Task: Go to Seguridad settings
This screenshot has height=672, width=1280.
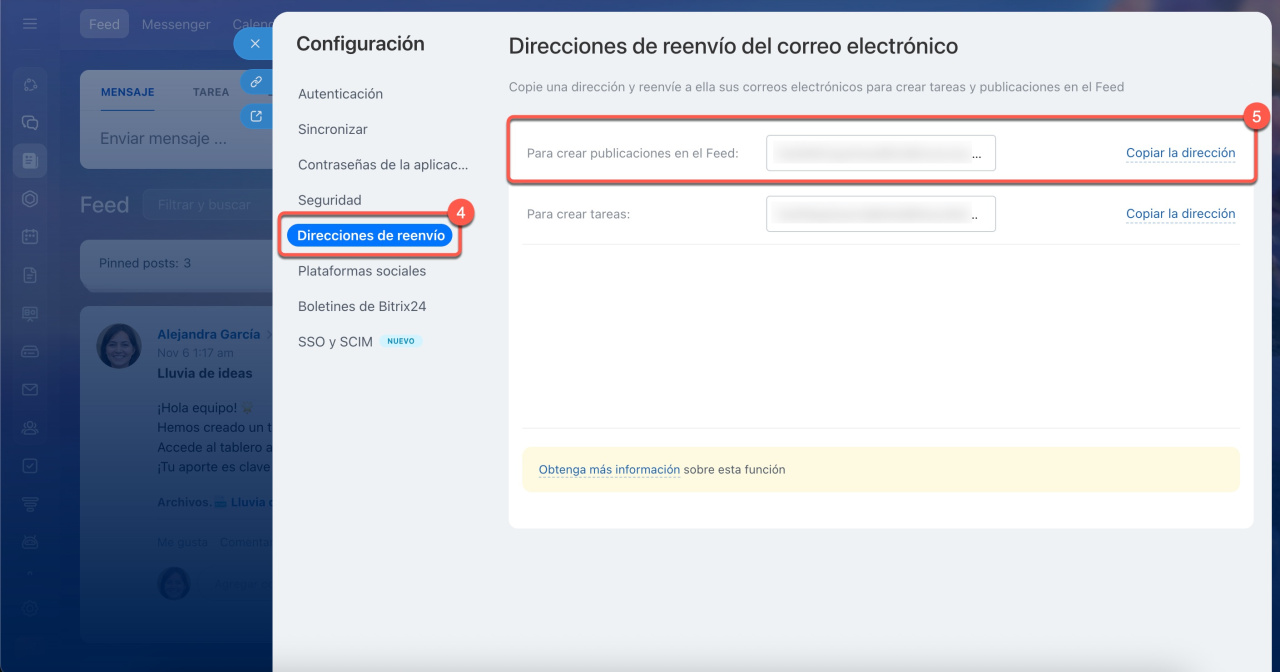Action: coord(329,200)
